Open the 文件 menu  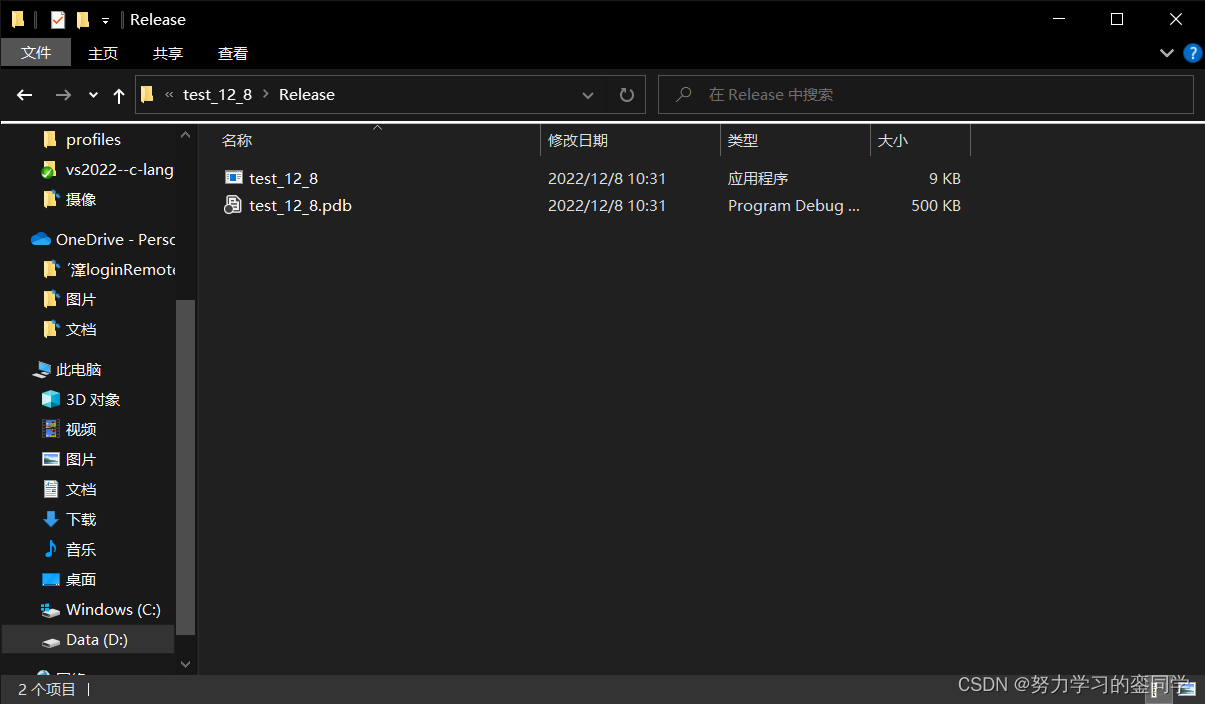point(36,53)
